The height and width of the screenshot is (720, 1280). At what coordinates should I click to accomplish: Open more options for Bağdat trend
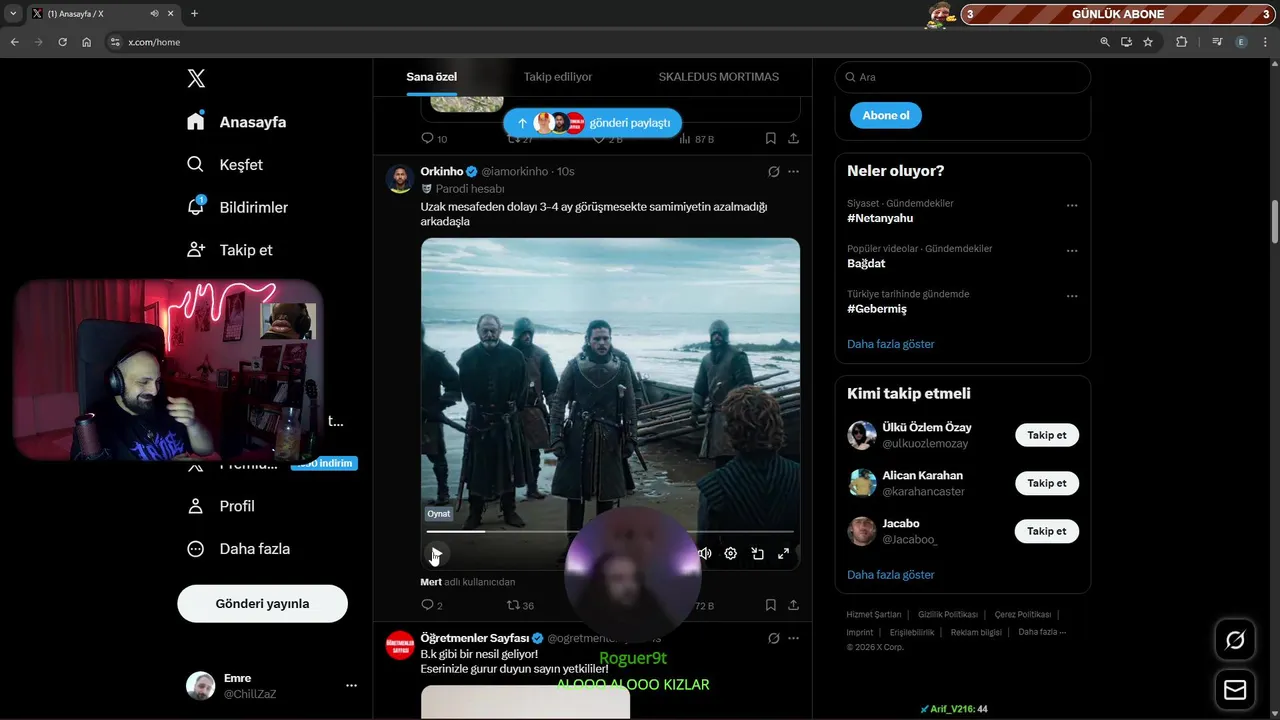(1072, 251)
